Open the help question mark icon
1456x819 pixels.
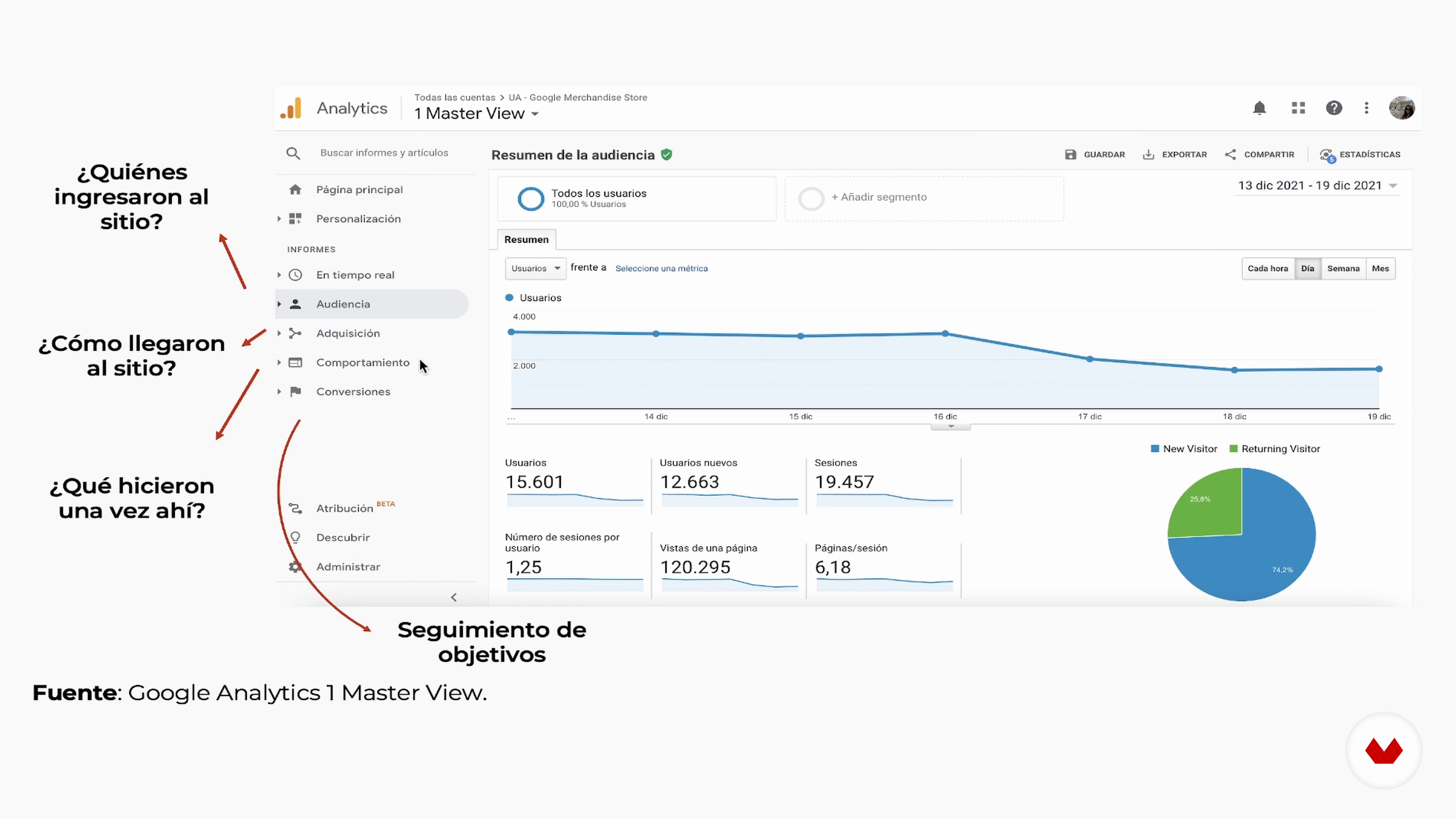[x=1334, y=108]
